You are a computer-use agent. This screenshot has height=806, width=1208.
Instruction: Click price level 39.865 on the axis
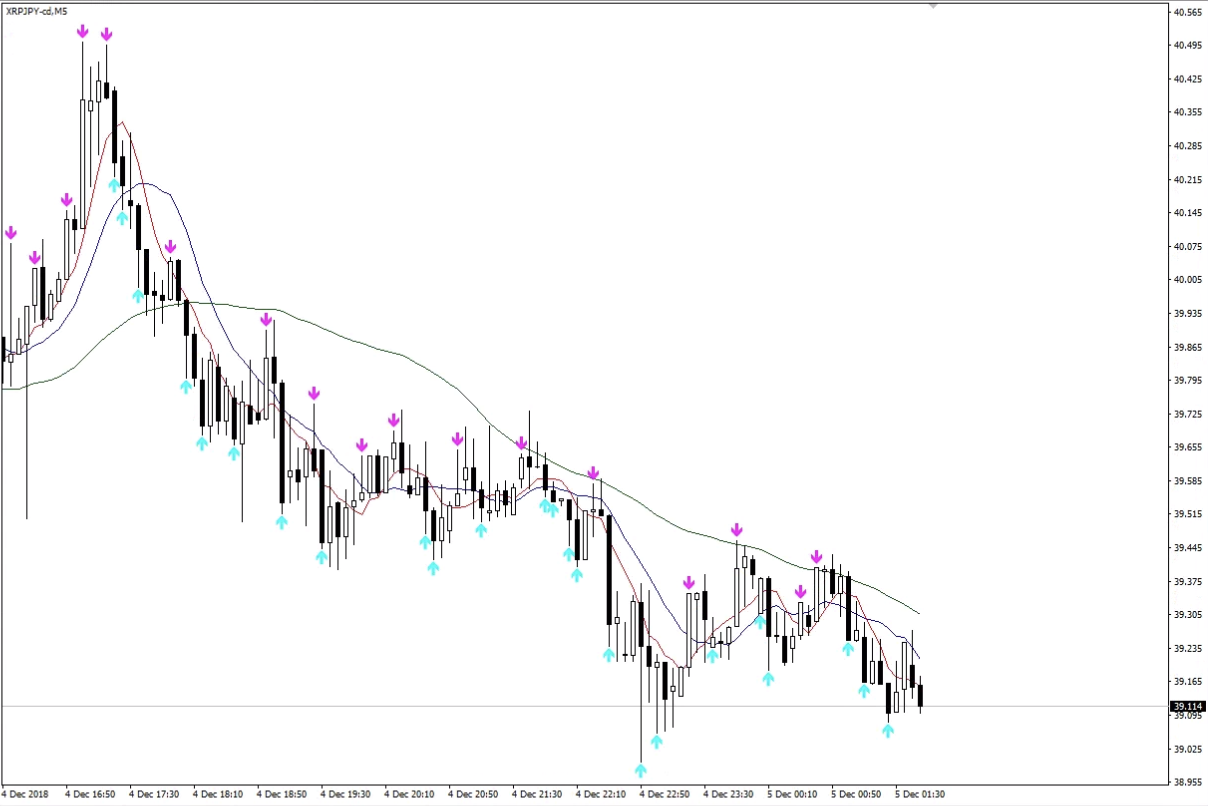point(1187,347)
